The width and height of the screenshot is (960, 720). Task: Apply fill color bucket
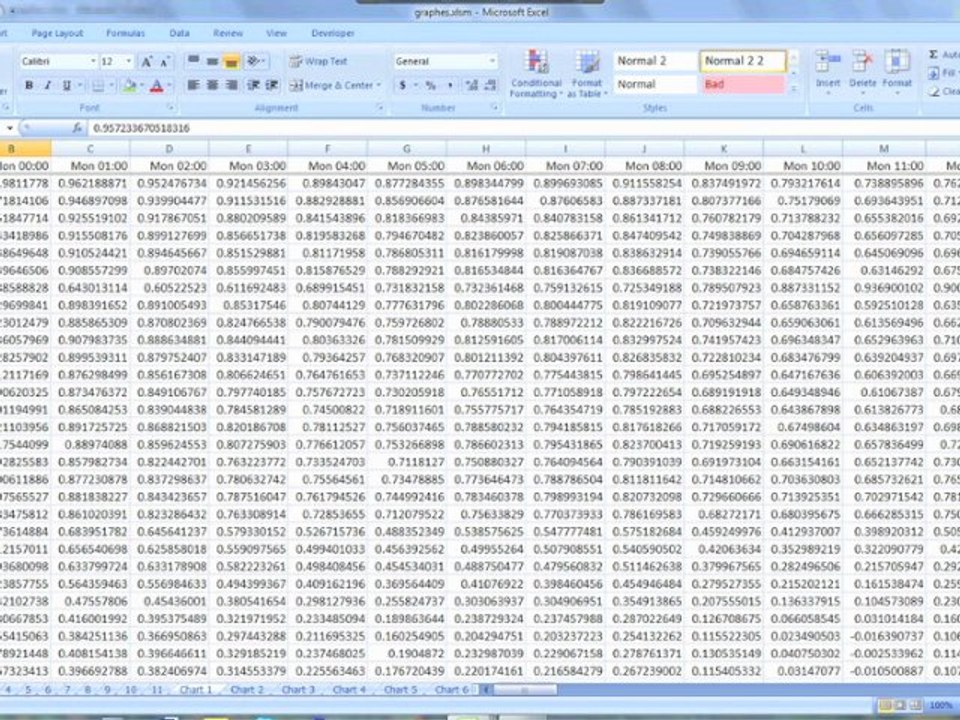click(129, 86)
